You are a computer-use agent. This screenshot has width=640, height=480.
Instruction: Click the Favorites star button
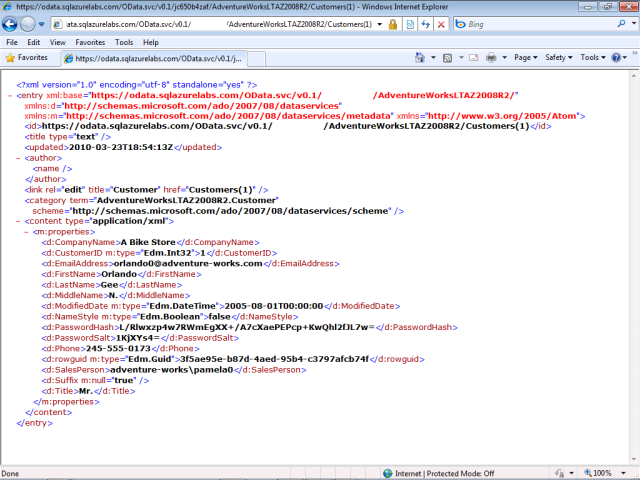pos(27,58)
